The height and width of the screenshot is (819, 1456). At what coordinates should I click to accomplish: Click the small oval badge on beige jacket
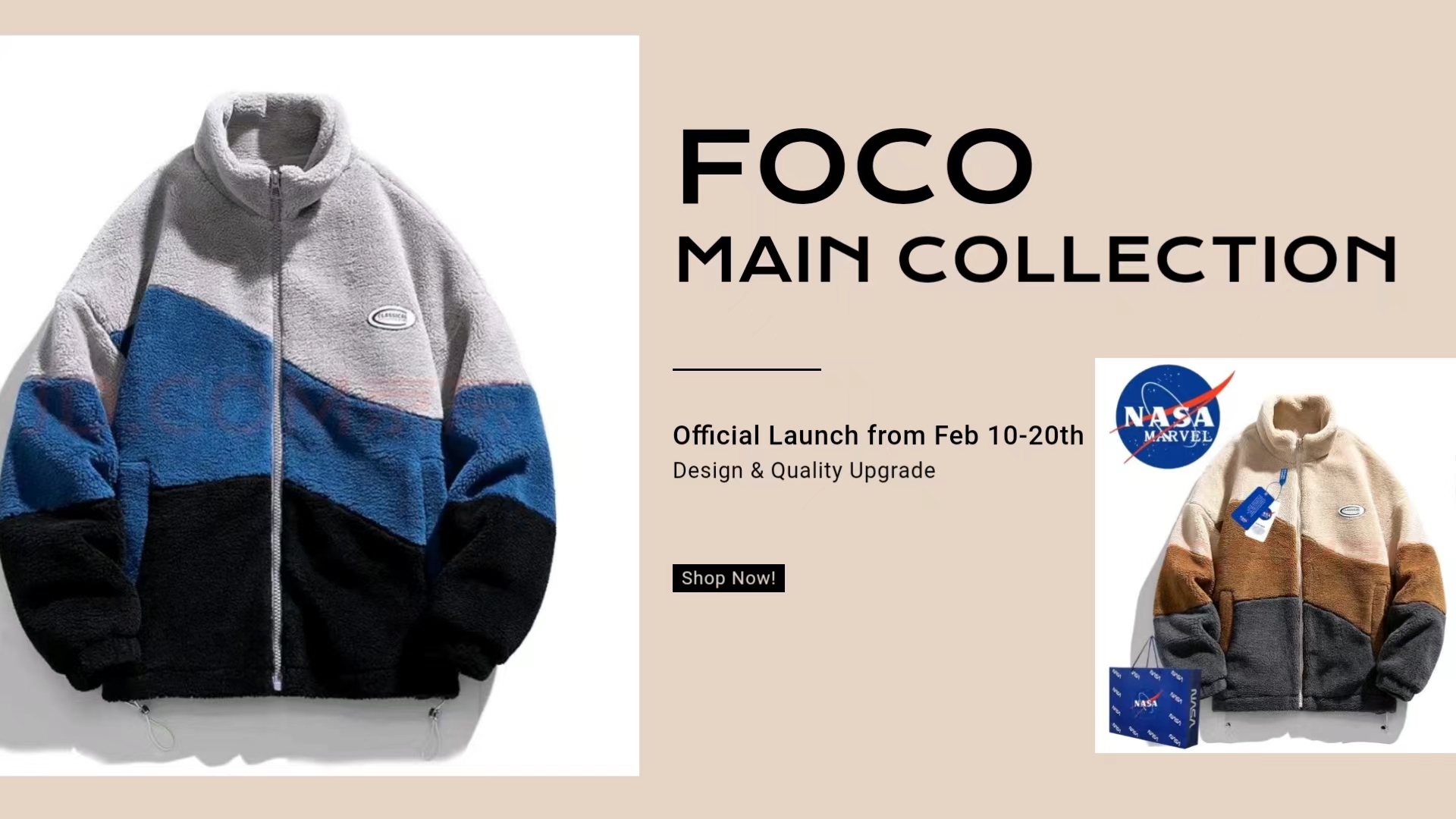[1352, 511]
